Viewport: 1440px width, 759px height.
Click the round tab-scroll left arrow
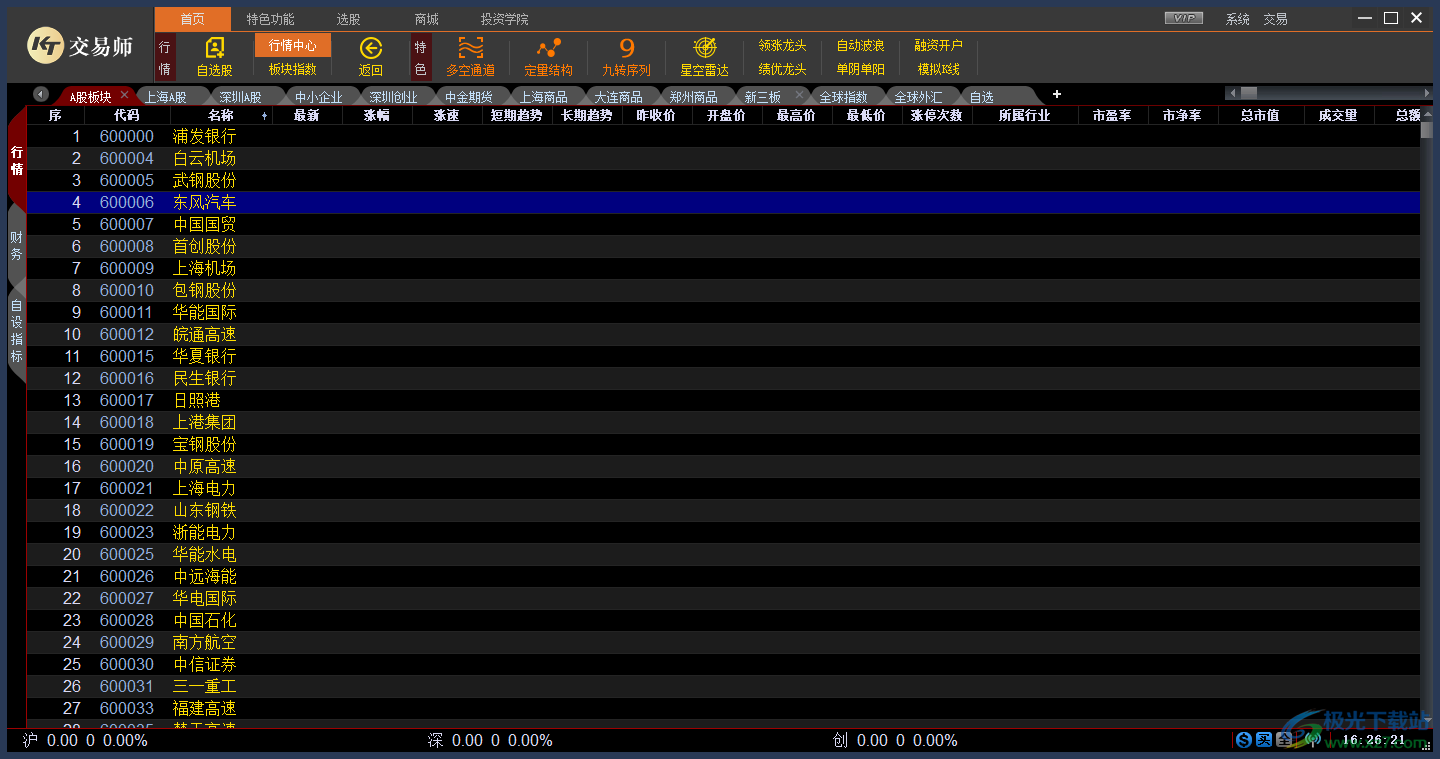(41, 94)
